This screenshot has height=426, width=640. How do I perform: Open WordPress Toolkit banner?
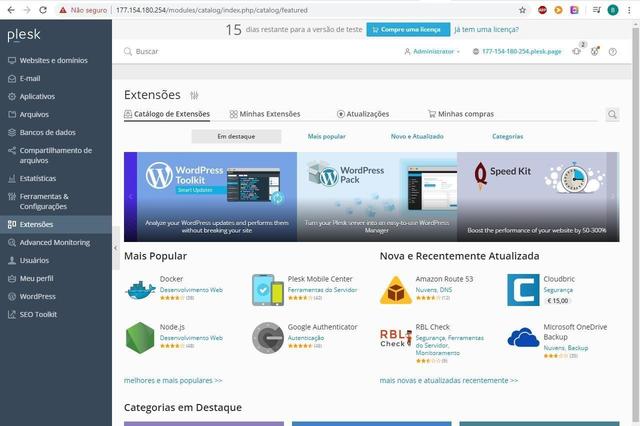(x=217, y=197)
